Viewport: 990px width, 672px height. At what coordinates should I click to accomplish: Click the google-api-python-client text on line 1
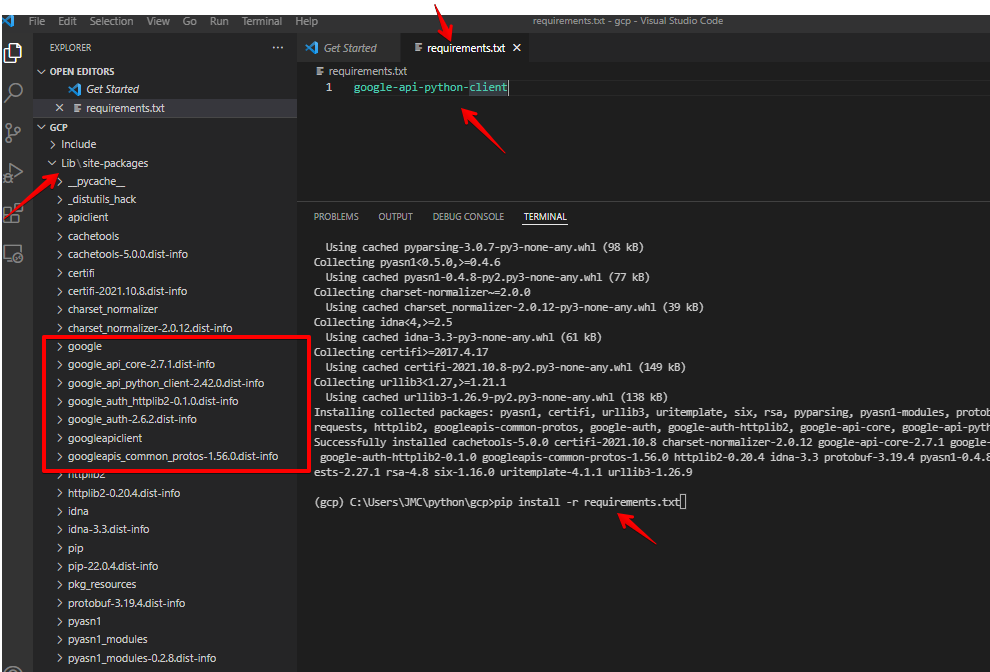[x=430, y=87]
